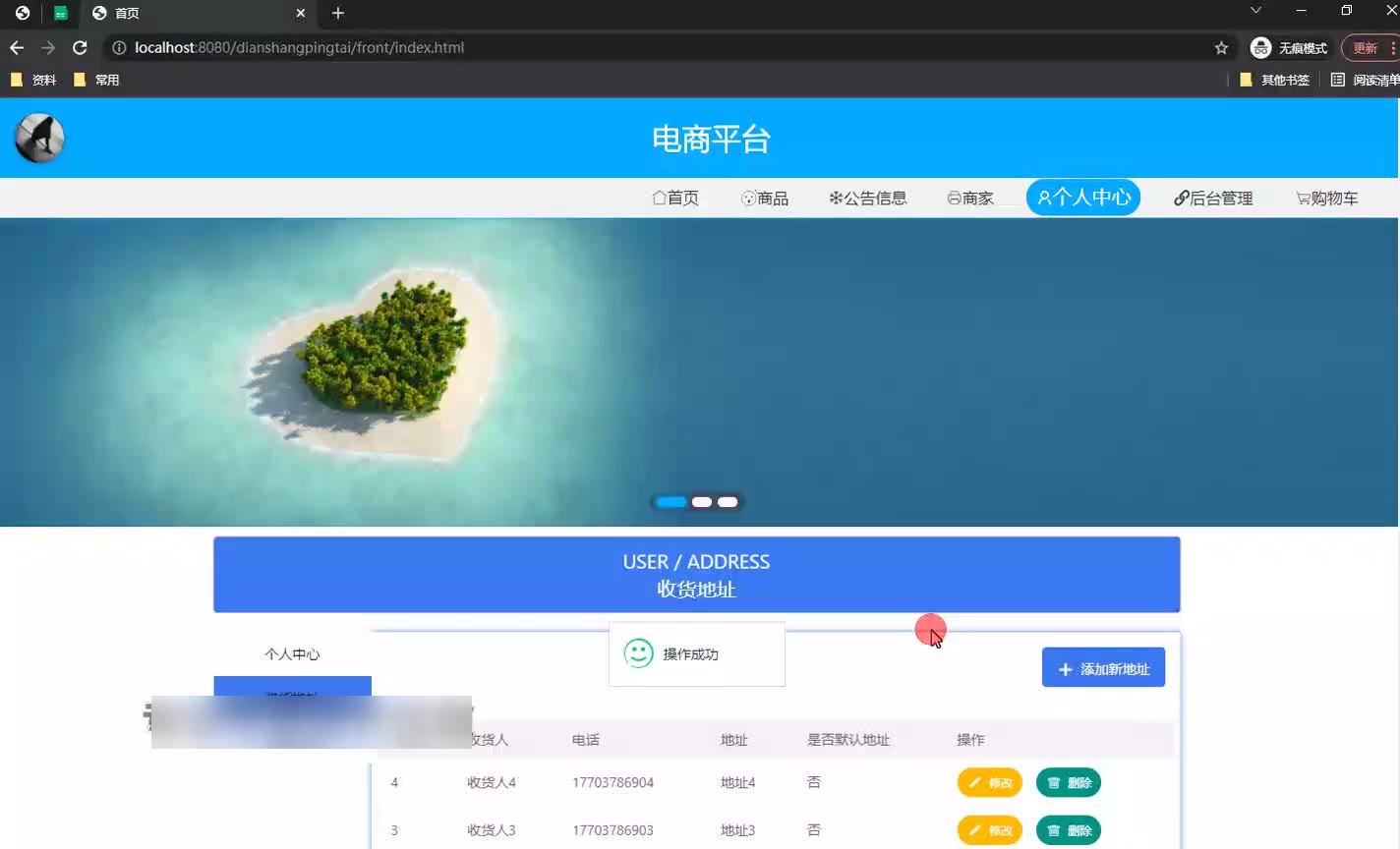
Task: Click the site logo avatar
Action: [39, 138]
